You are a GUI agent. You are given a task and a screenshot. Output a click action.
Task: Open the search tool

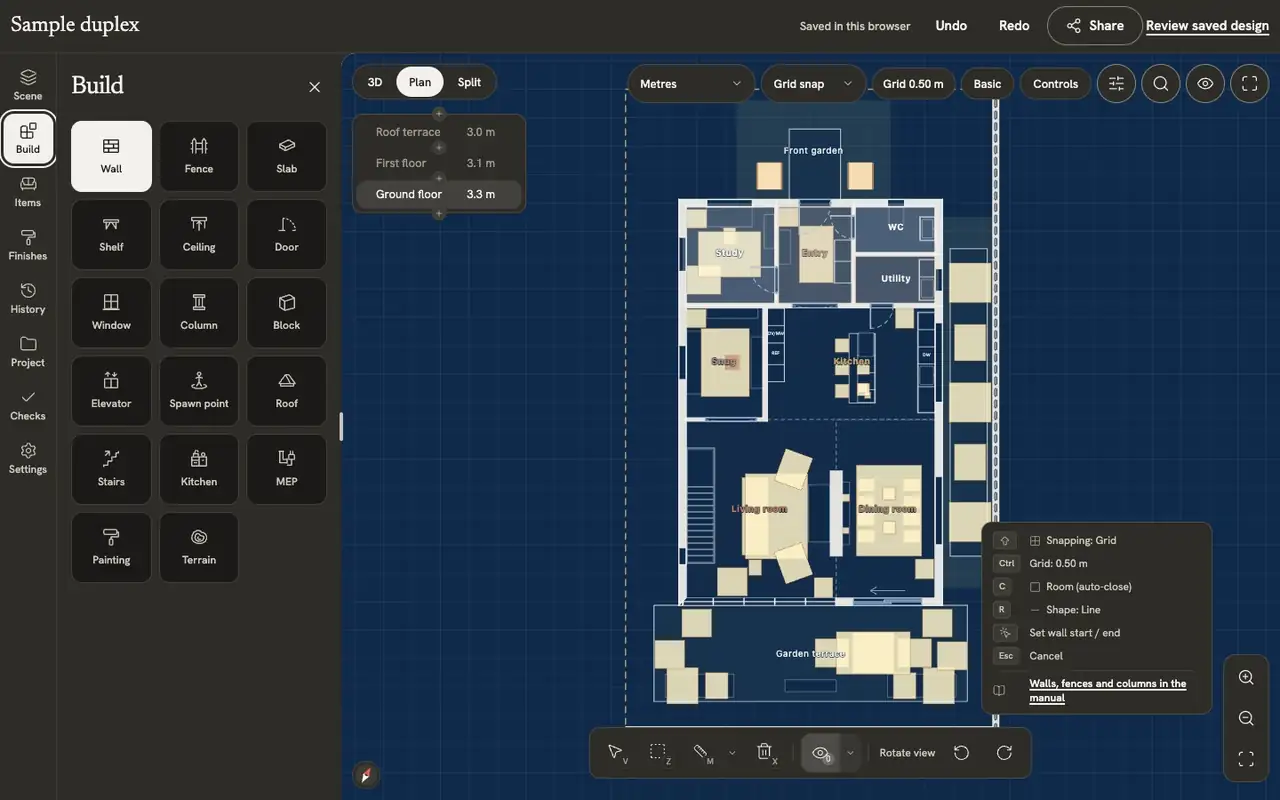[1161, 84]
